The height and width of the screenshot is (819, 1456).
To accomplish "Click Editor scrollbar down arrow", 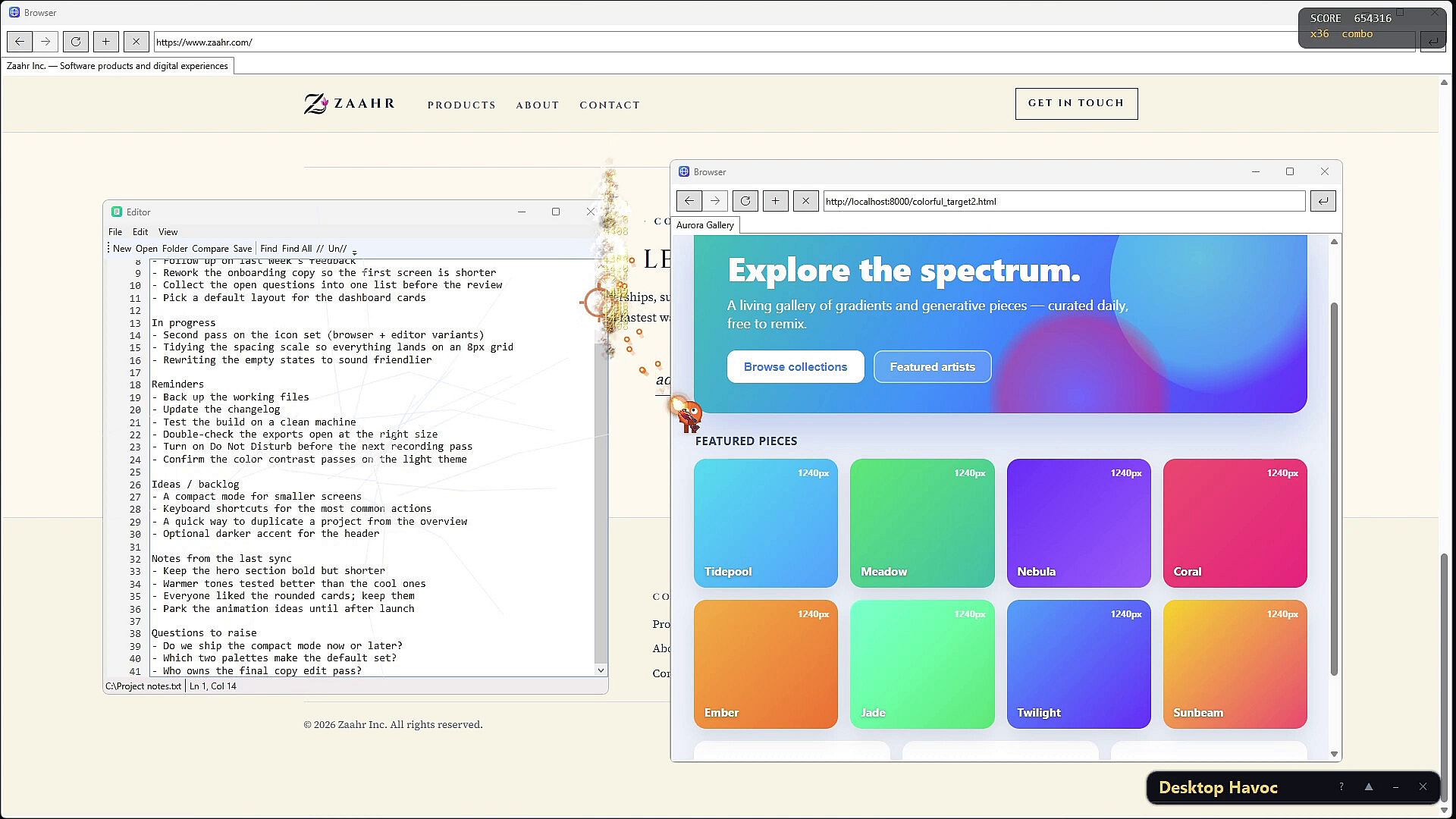I will [x=601, y=670].
